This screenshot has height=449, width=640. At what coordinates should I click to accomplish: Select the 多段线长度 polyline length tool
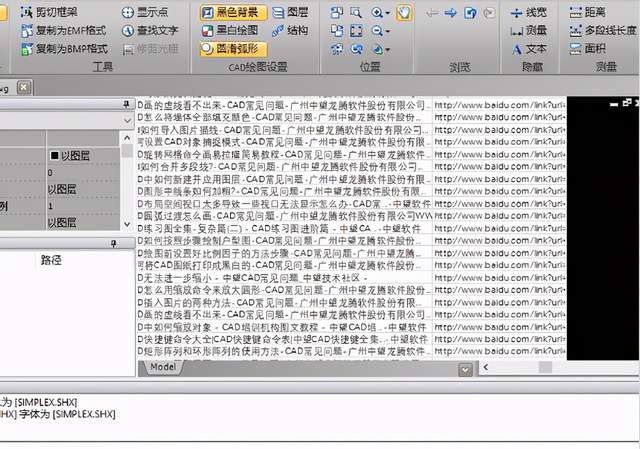coord(603,31)
